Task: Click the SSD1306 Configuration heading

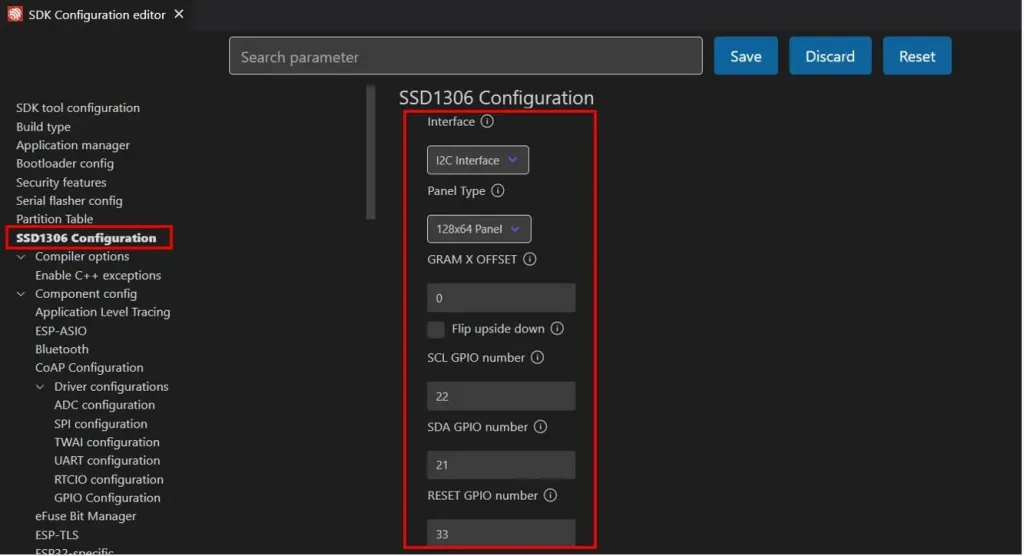Action: [496, 98]
